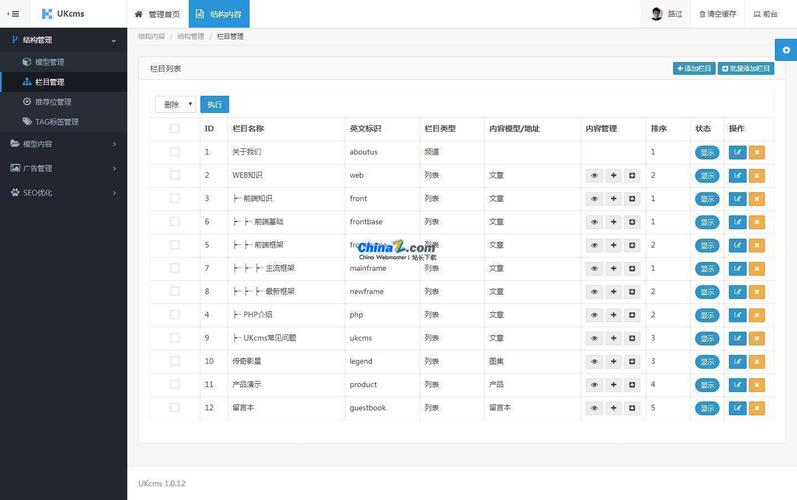Click the UKcms 1.0.12 footer text
The height and width of the screenshot is (500, 797).
pyautogui.click(x=162, y=483)
